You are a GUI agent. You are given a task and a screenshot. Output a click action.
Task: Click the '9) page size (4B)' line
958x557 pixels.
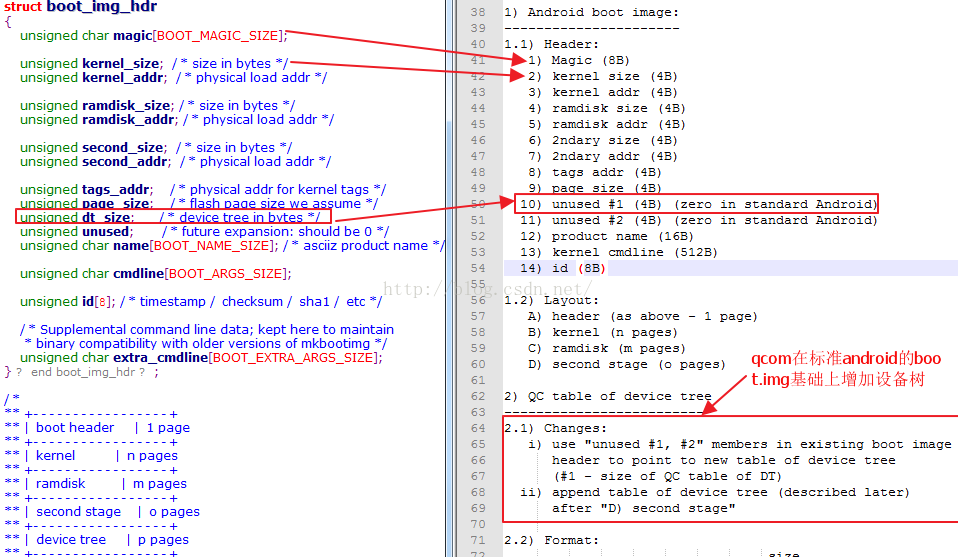595,188
